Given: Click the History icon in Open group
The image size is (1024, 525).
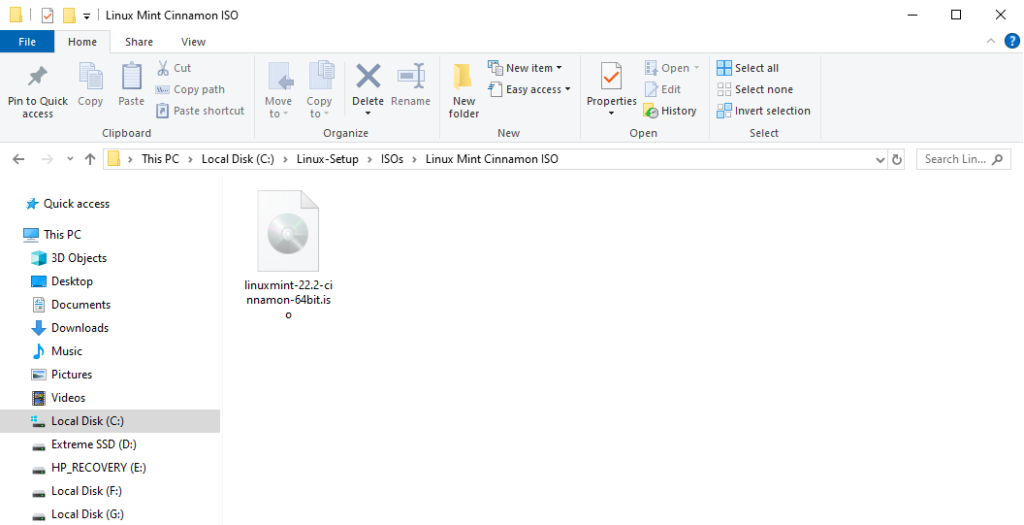Looking at the screenshot, I should 651,111.
